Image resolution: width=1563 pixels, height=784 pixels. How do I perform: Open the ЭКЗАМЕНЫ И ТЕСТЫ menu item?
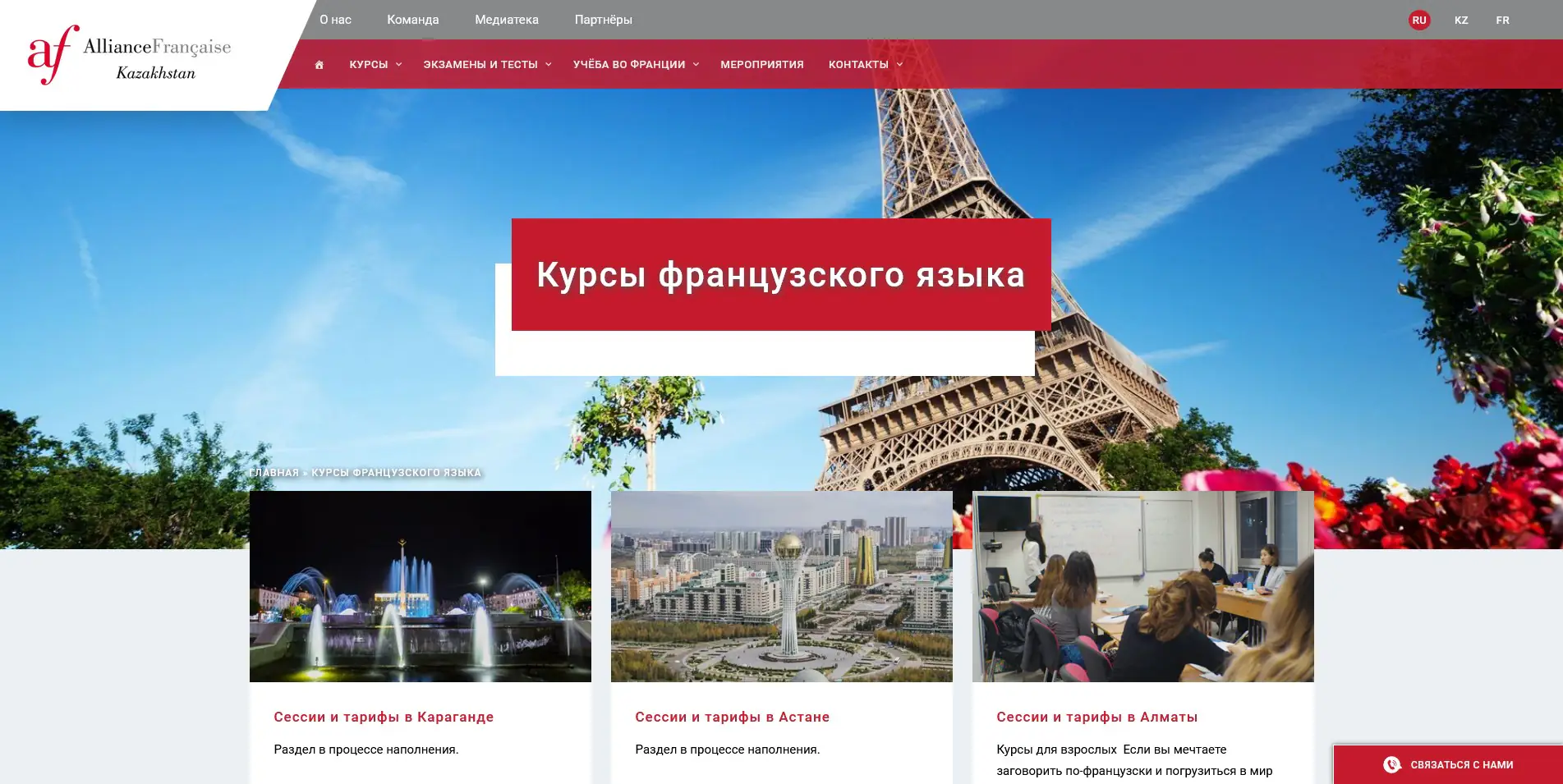(x=480, y=65)
